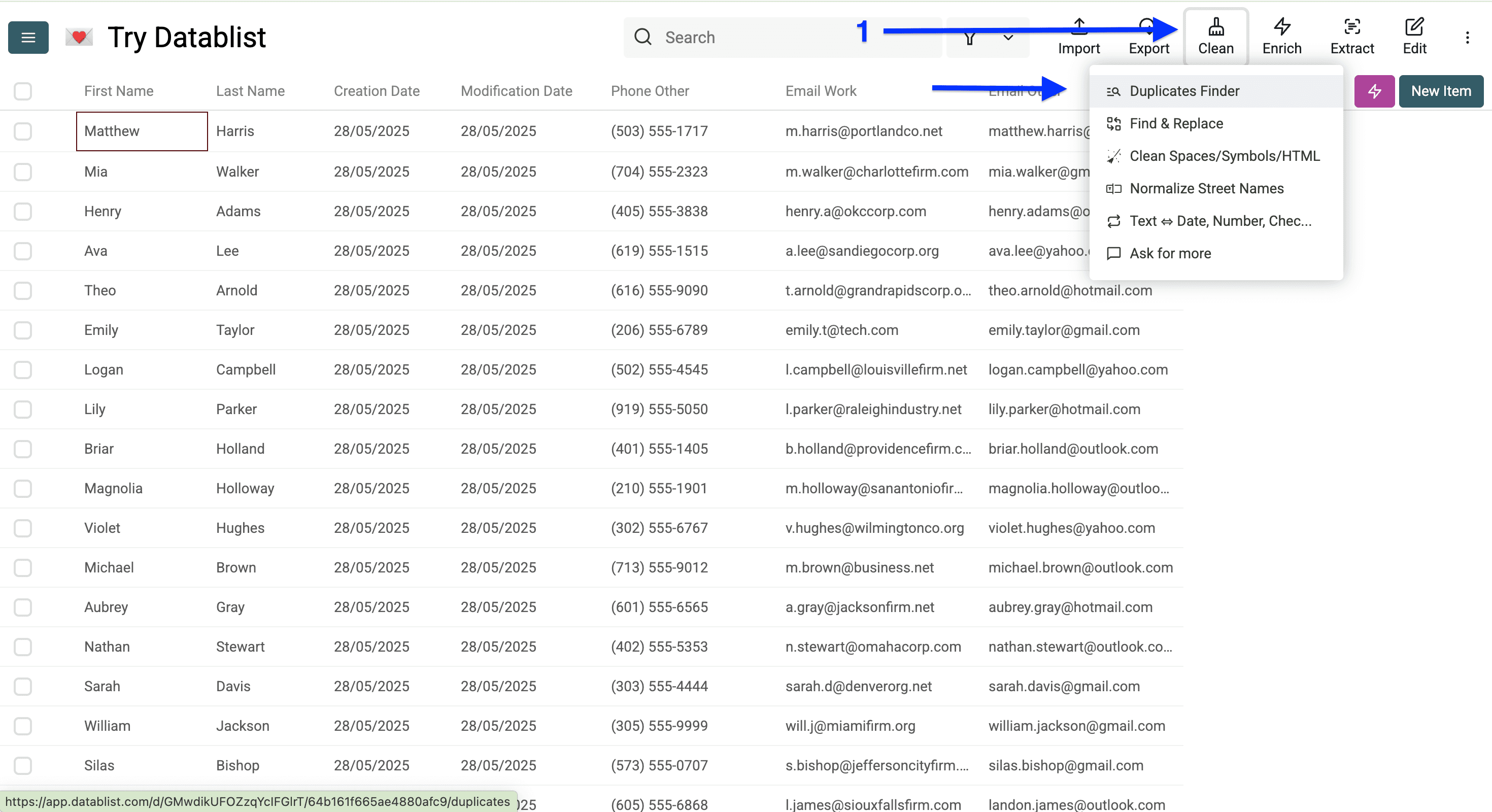The image size is (1492, 812).
Task: Check the select-all checkbox in header
Action: point(23,91)
